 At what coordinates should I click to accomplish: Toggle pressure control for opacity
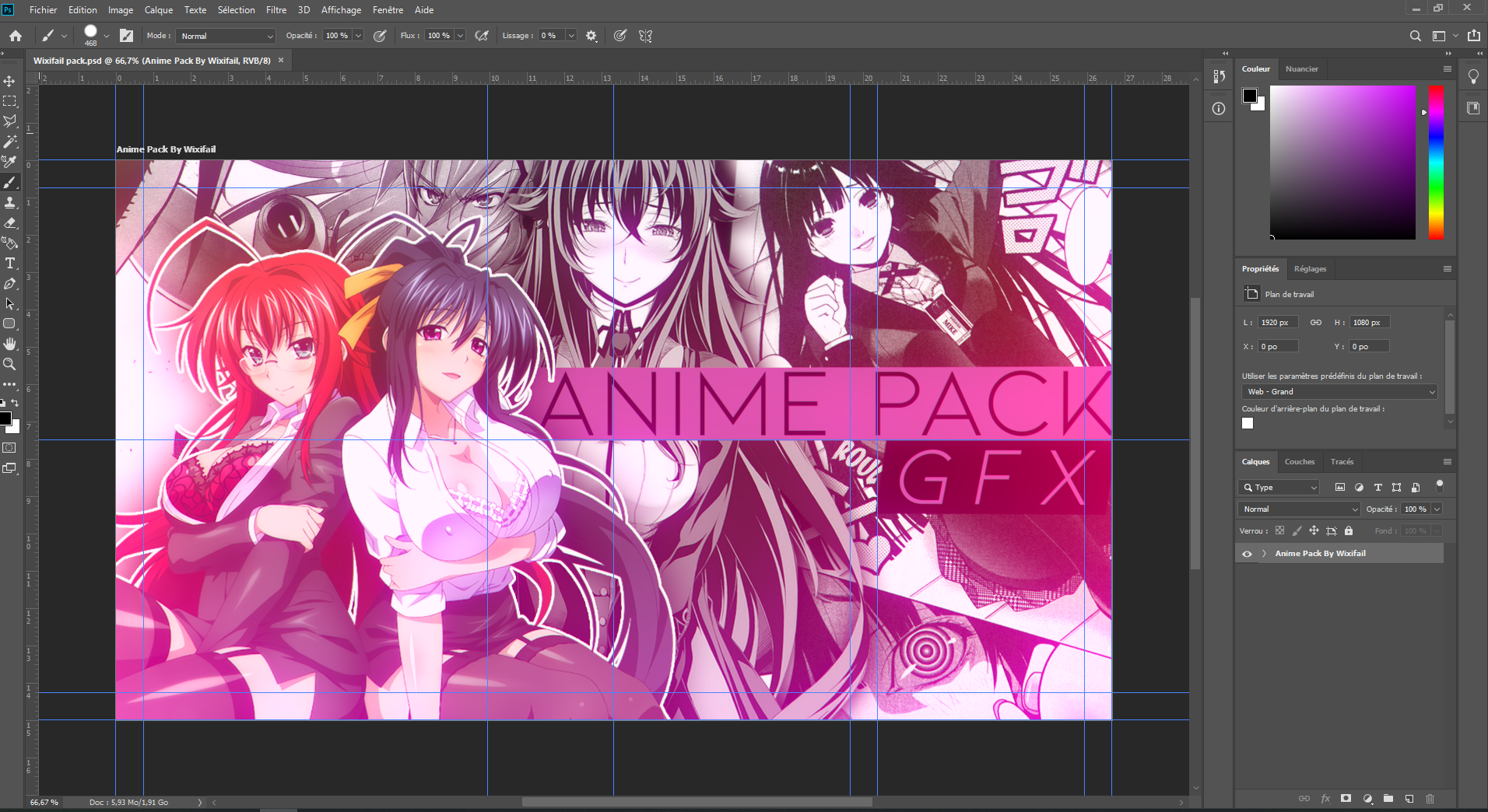(380, 36)
